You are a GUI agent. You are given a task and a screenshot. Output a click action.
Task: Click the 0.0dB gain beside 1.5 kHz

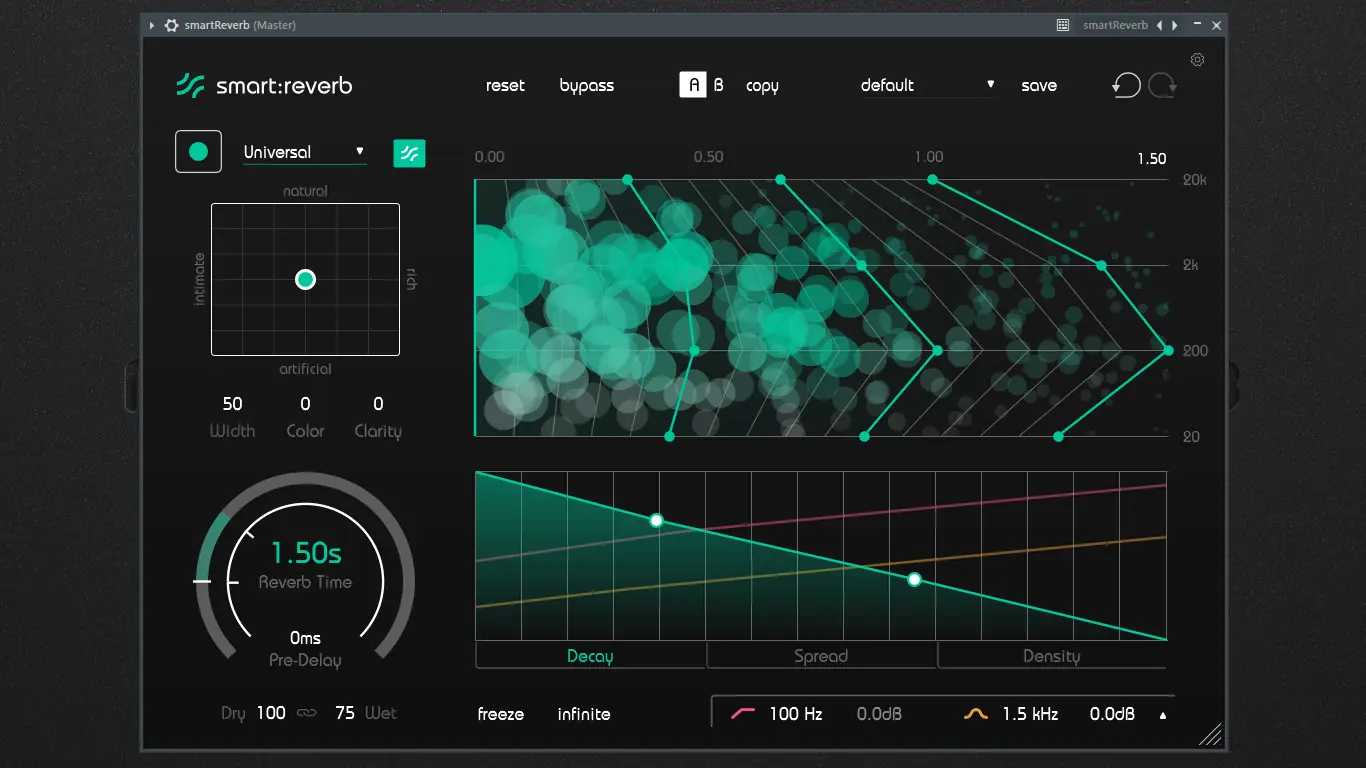(1112, 714)
